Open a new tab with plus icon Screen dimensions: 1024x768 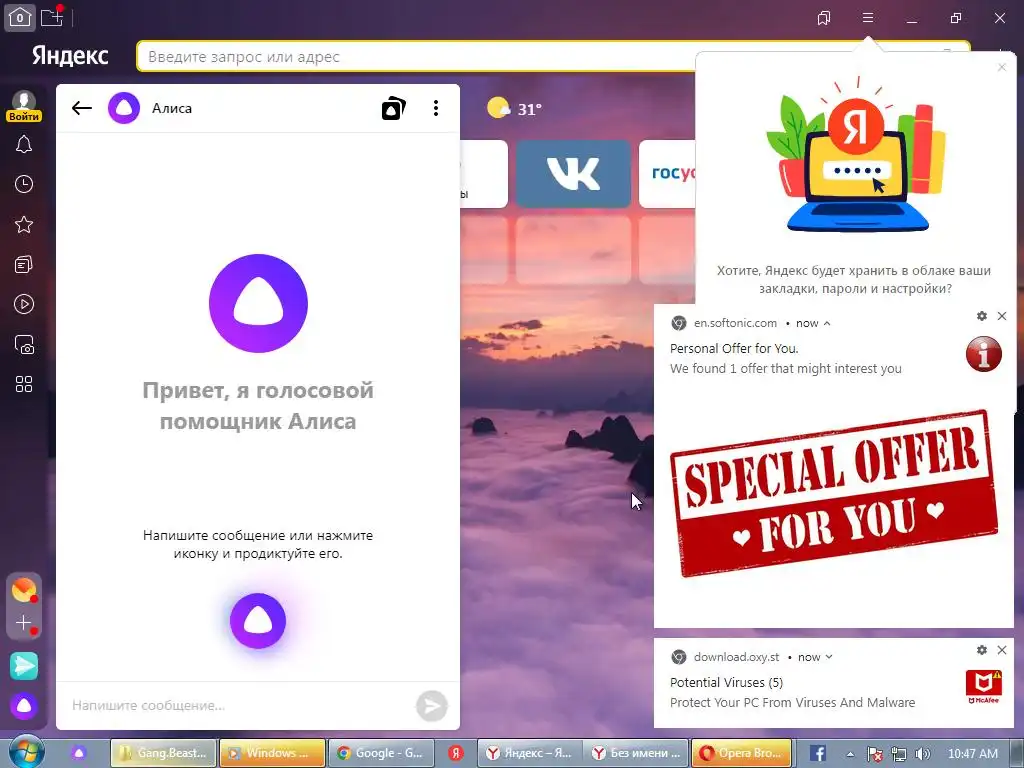[x=52, y=17]
